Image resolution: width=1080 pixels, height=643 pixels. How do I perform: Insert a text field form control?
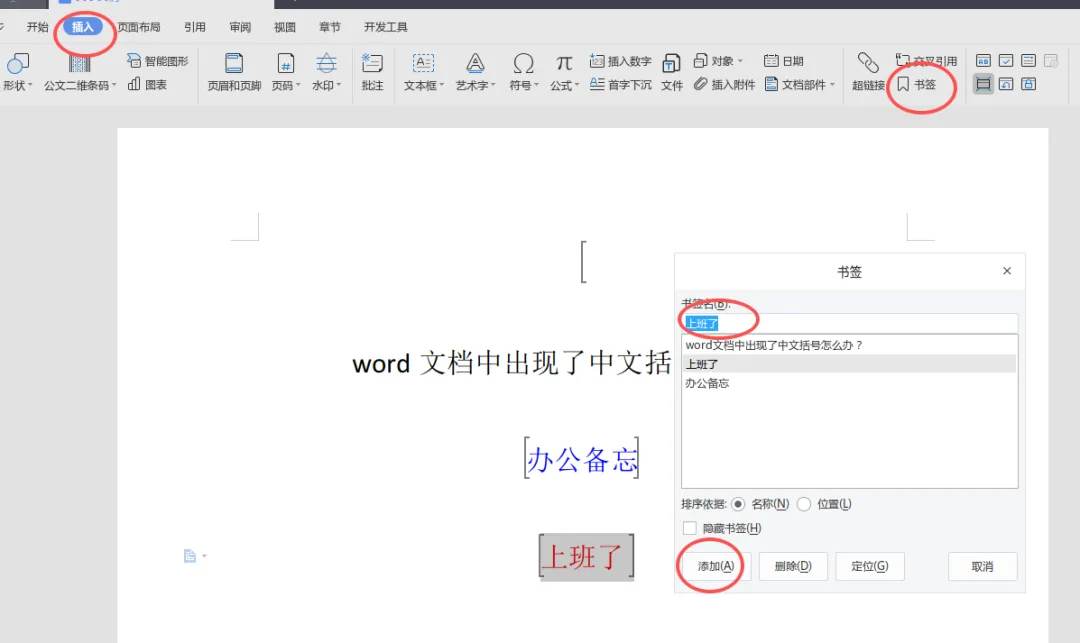point(984,61)
